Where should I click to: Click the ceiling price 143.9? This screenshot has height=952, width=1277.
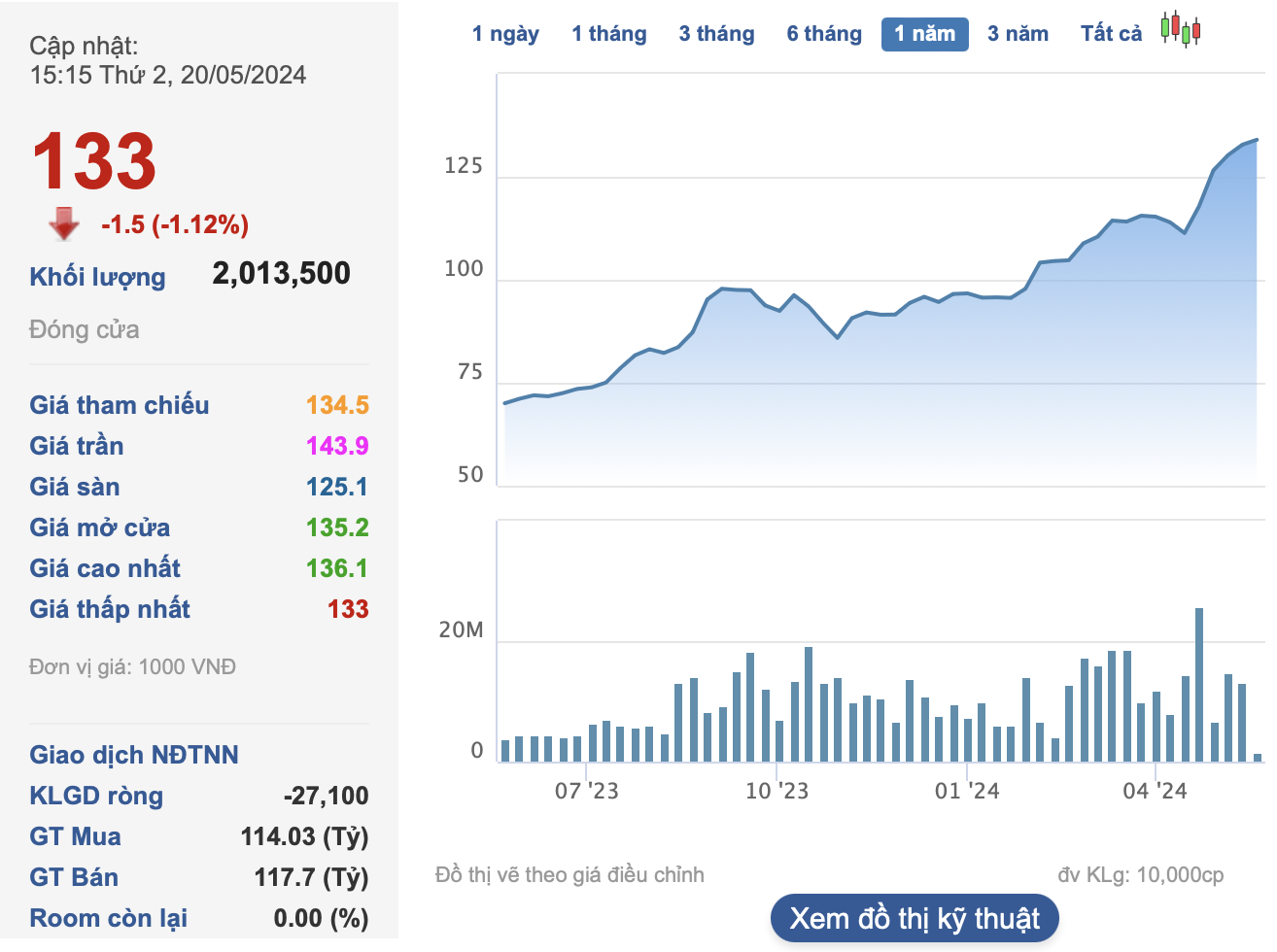tap(337, 446)
